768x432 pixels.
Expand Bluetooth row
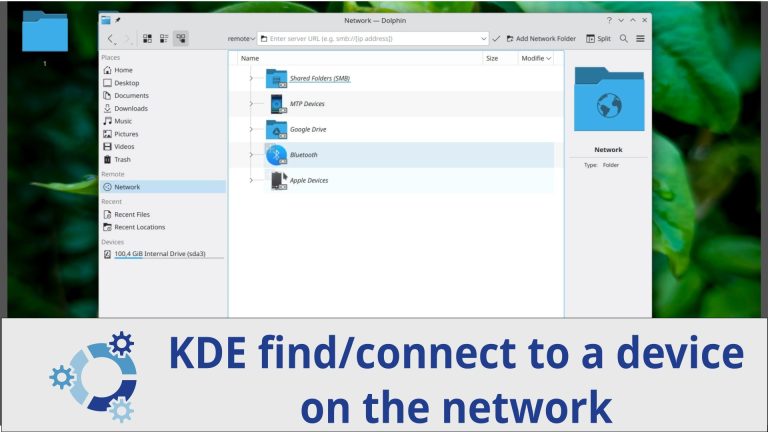251,155
